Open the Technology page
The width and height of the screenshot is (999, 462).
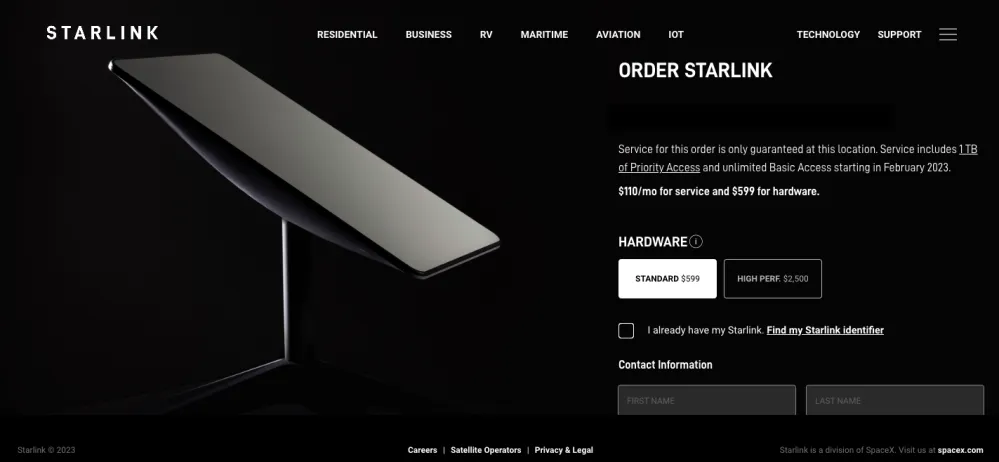pos(828,34)
